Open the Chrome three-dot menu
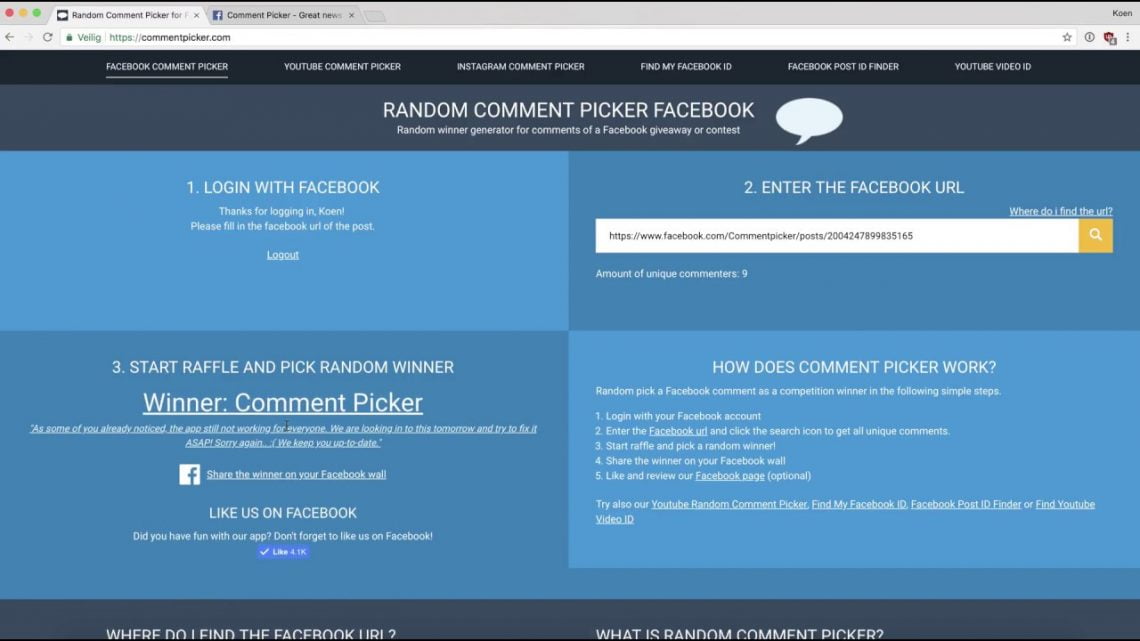The image size is (1140, 641). (x=1128, y=37)
